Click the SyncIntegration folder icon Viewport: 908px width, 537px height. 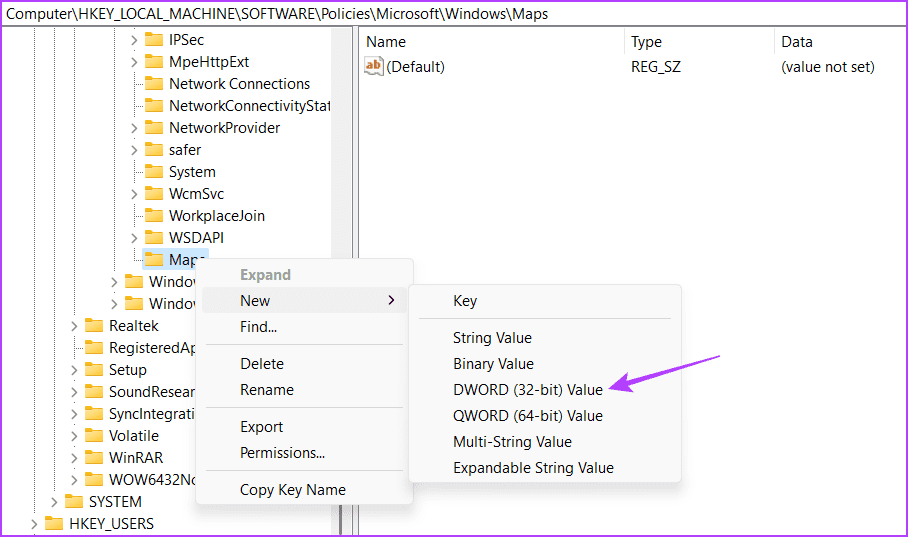pyautogui.click(x=94, y=414)
